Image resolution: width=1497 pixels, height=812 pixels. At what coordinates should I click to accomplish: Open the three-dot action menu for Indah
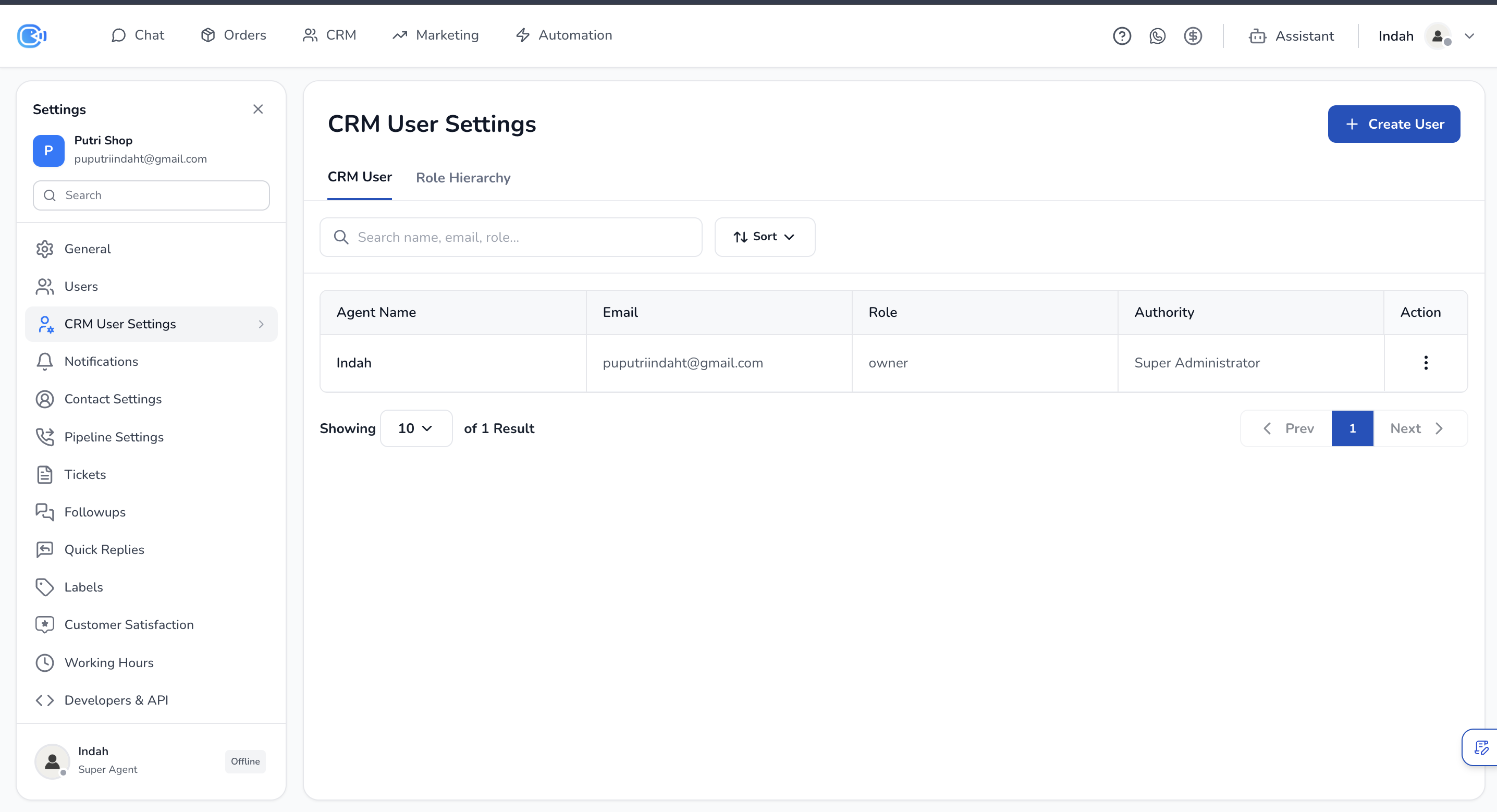pyautogui.click(x=1426, y=363)
